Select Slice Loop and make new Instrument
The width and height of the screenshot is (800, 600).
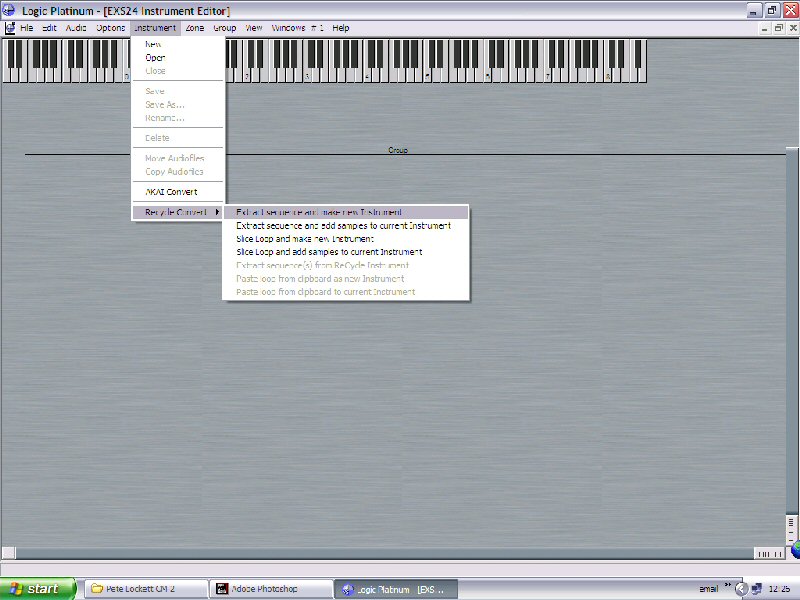point(305,239)
